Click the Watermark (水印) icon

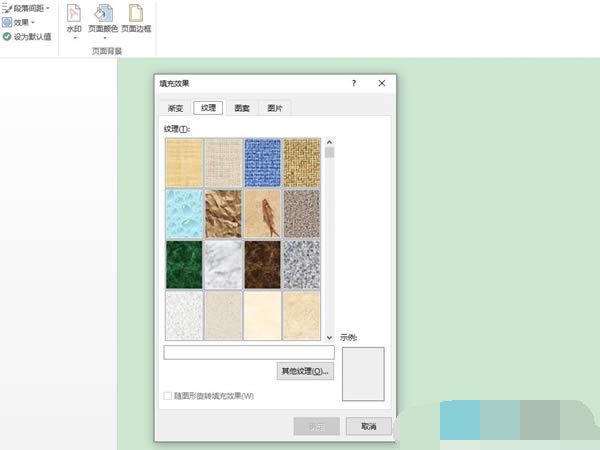pos(73,14)
